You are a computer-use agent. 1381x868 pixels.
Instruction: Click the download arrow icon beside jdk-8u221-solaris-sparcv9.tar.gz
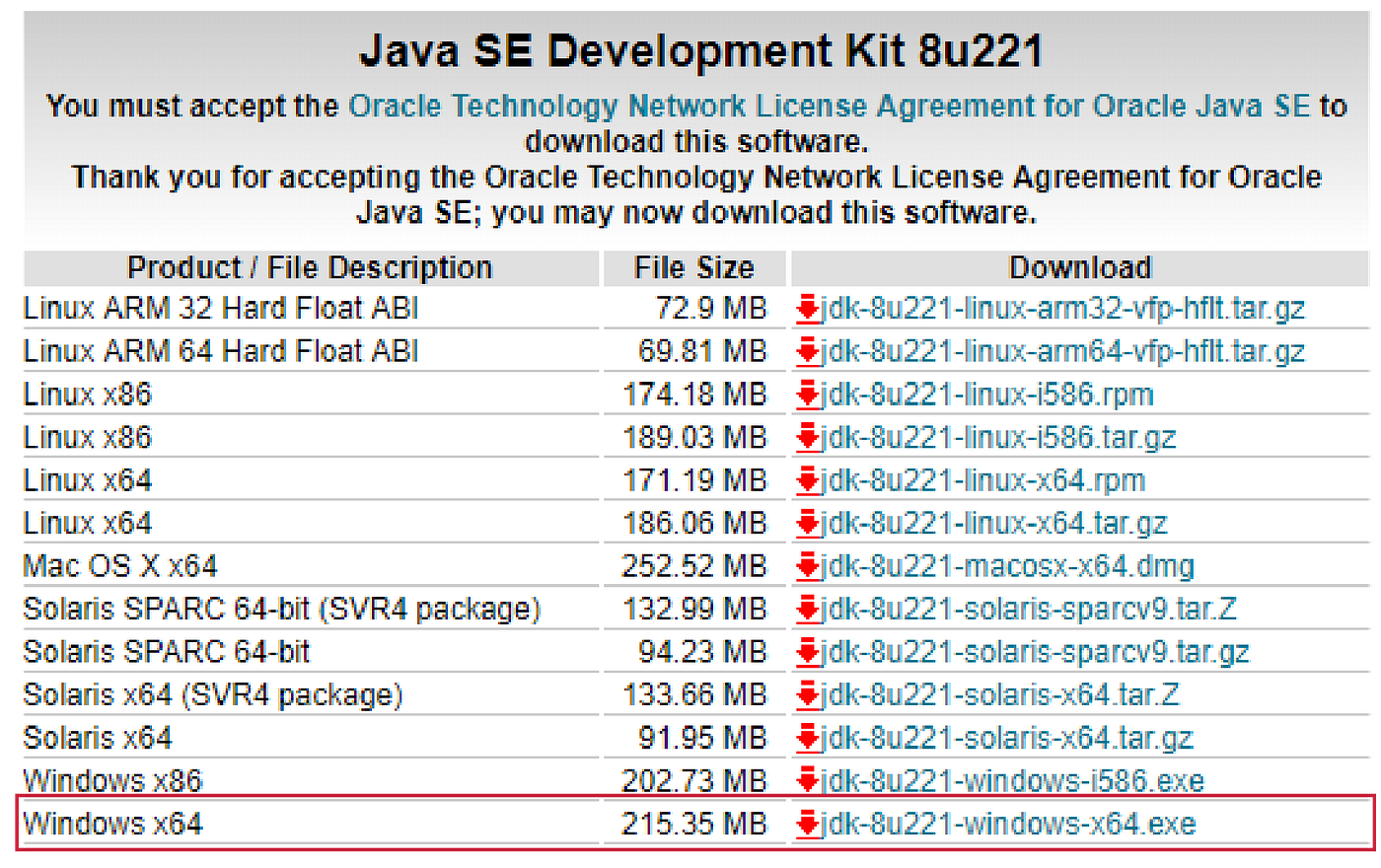pyautogui.click(x=808, y=652)
